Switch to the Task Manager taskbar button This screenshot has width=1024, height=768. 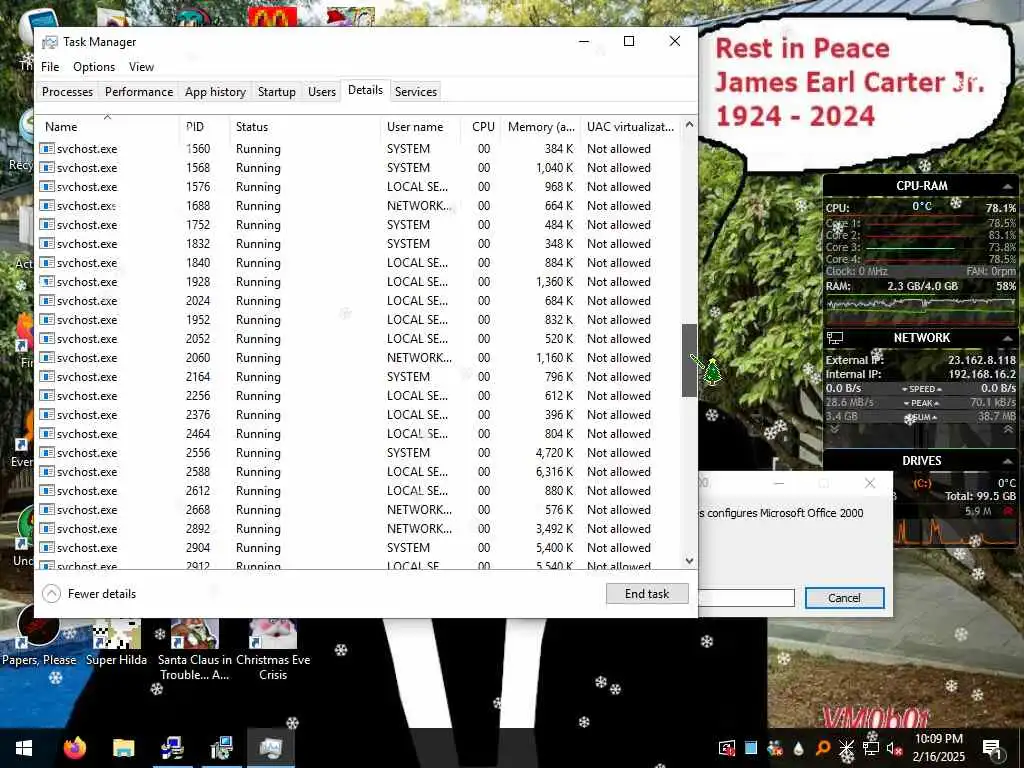click(x=270, y=748)
